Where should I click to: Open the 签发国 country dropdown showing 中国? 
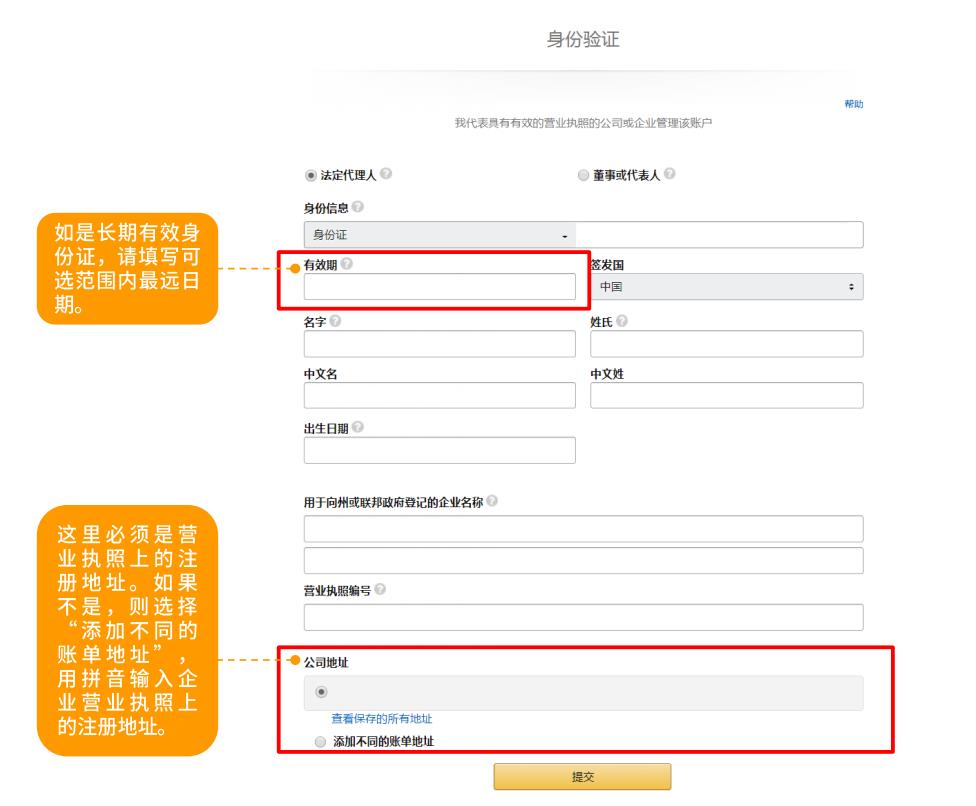pos(726,287)
